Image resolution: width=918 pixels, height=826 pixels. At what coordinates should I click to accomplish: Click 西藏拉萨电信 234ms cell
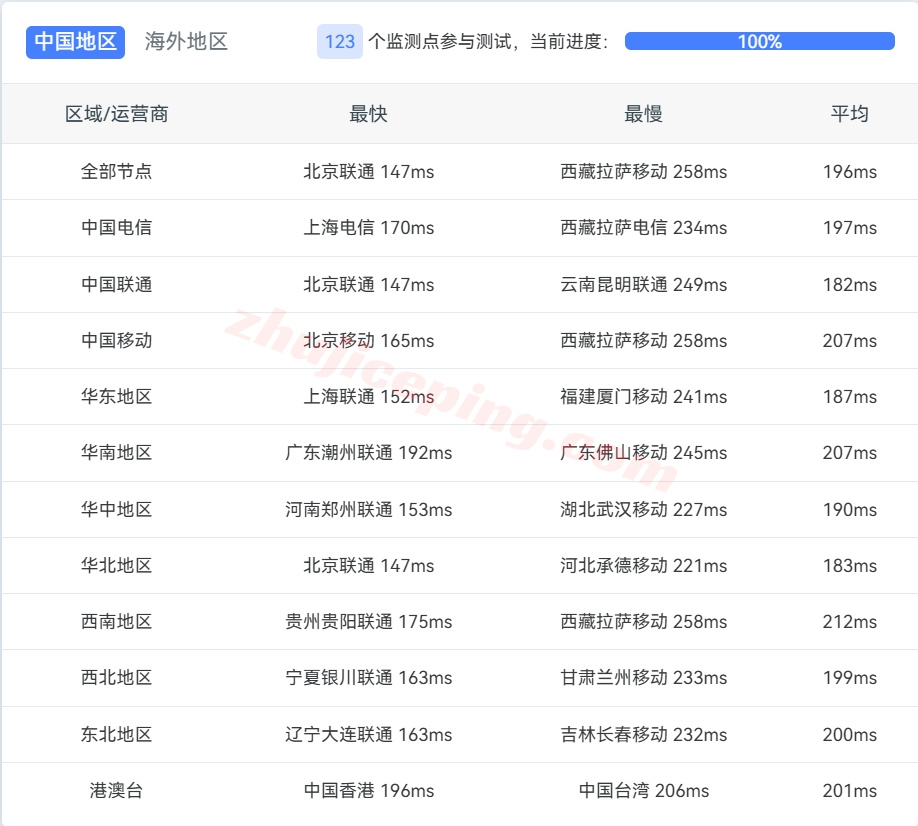click(643, 228)
